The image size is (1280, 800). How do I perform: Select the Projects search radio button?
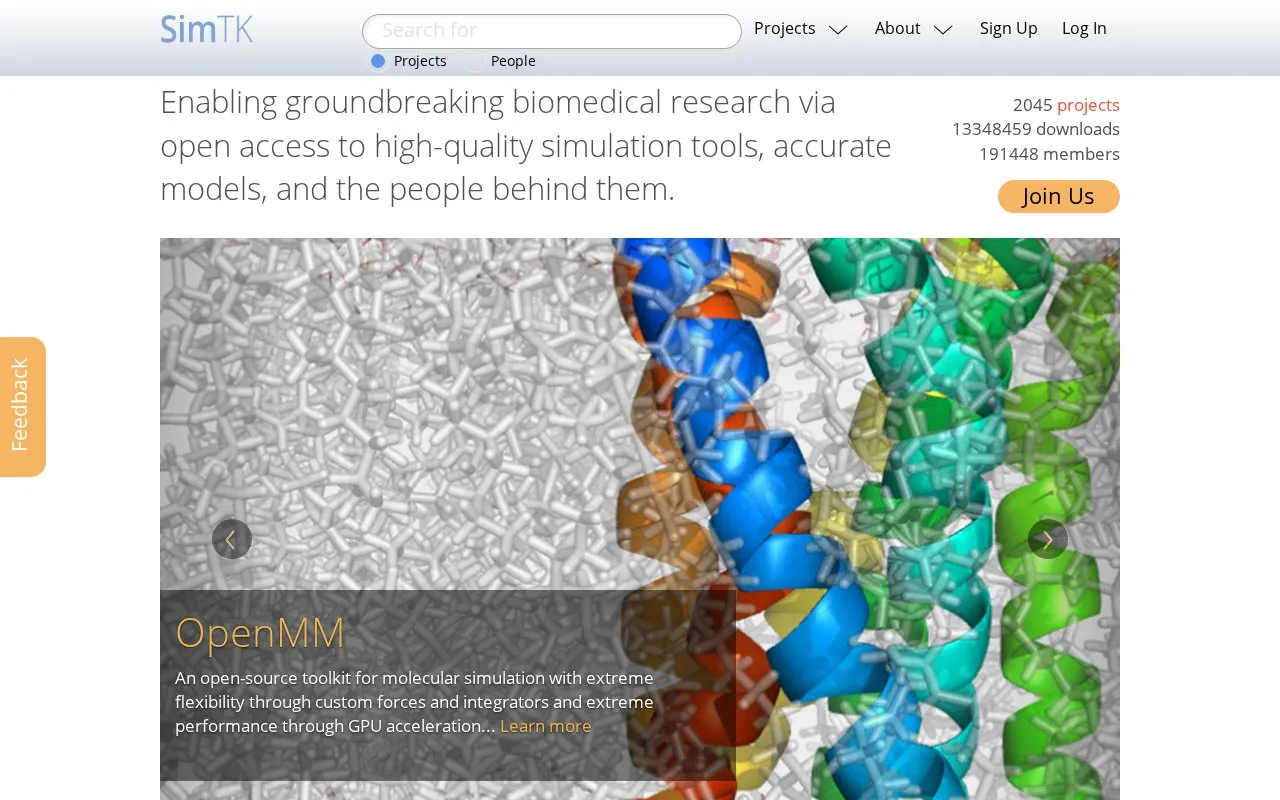point(378,61)
